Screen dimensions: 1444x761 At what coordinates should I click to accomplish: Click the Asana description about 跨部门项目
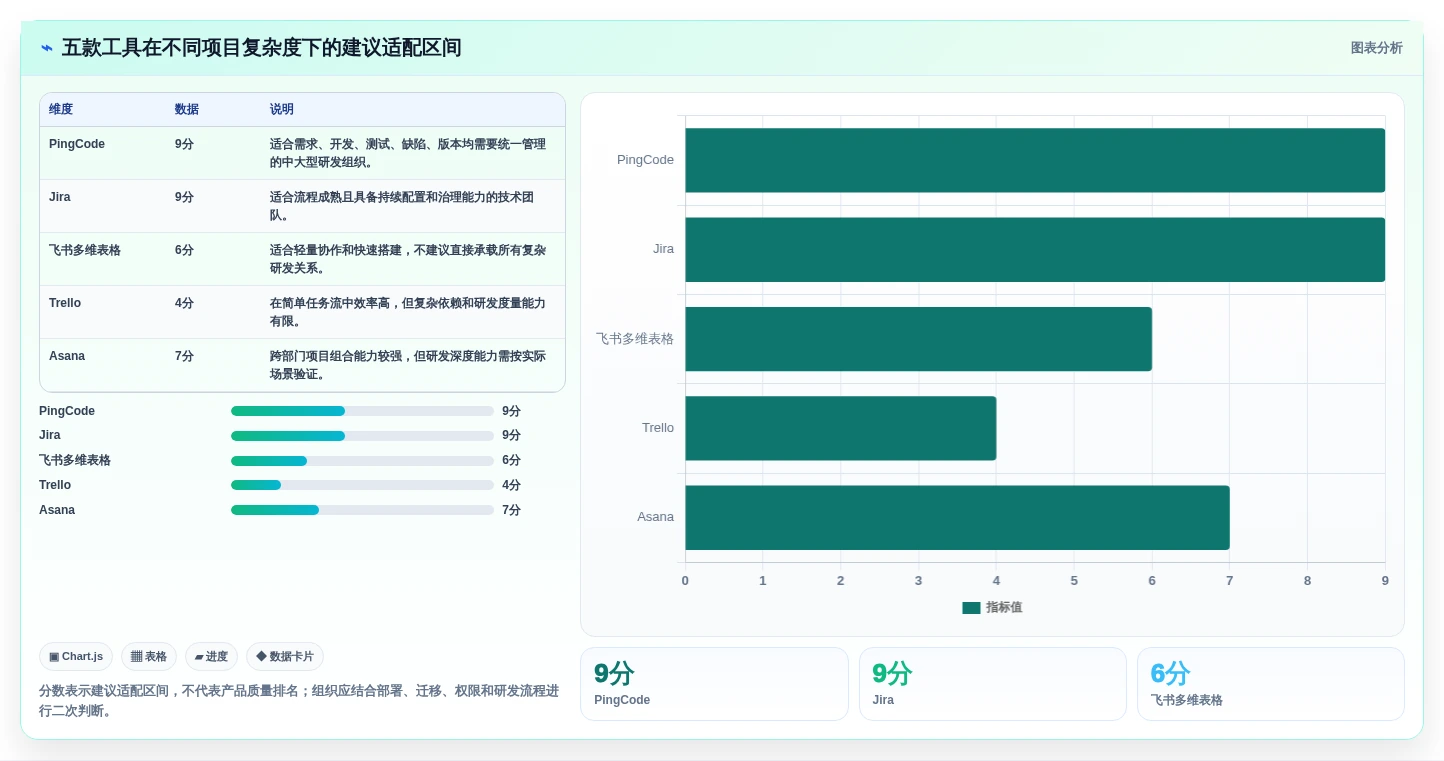click(x=408, y=365)
